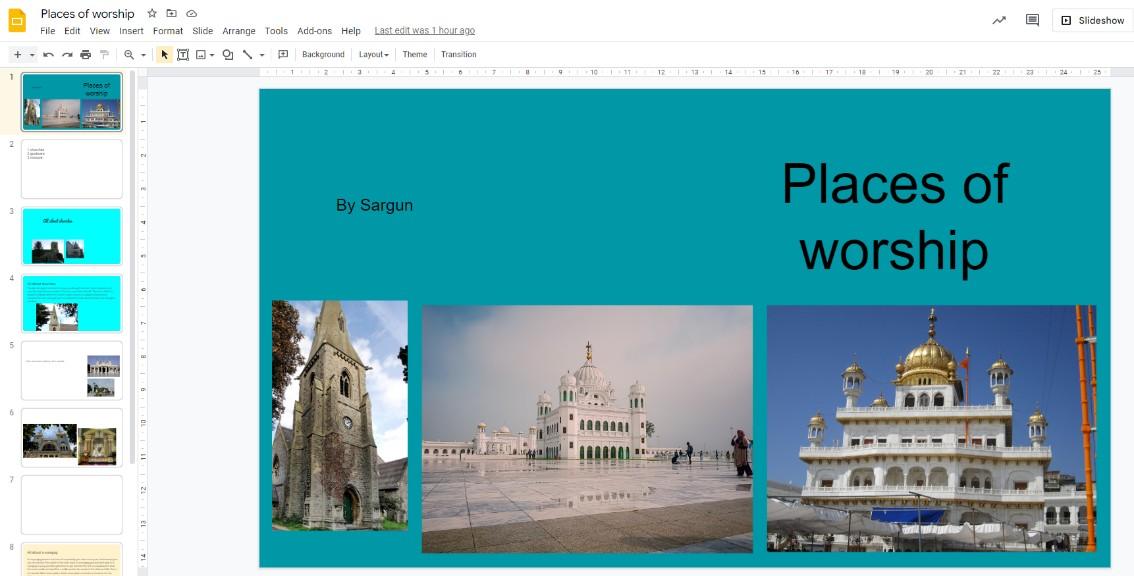1134x576 pixels.
Task: Select slide 3 thumbnail in the filmstrip
Action: [x=72, y=236]
